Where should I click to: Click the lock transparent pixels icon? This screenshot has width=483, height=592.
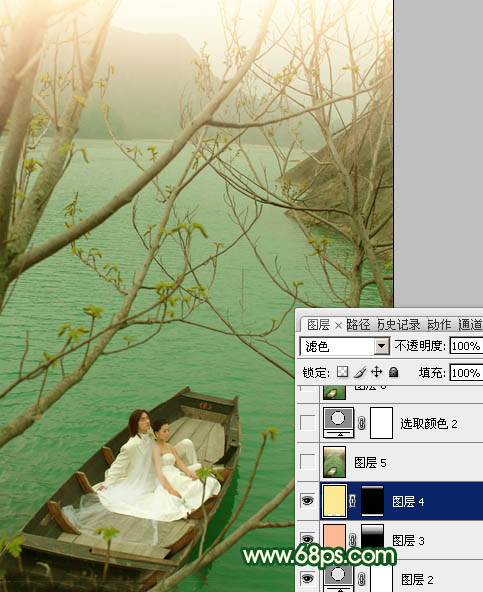[343, 372]
